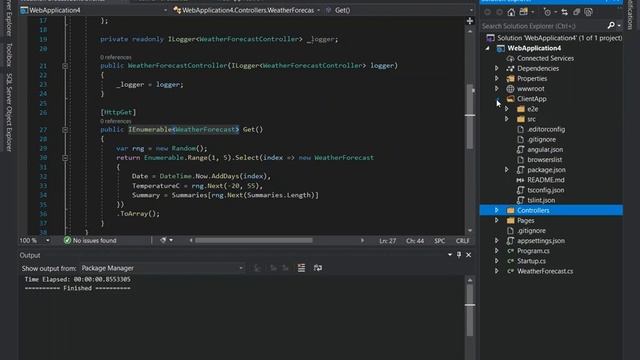Click the Collapse All icon in Solution Explorer
This screenshot has height=360, width=640.
[x=576, y=12]
